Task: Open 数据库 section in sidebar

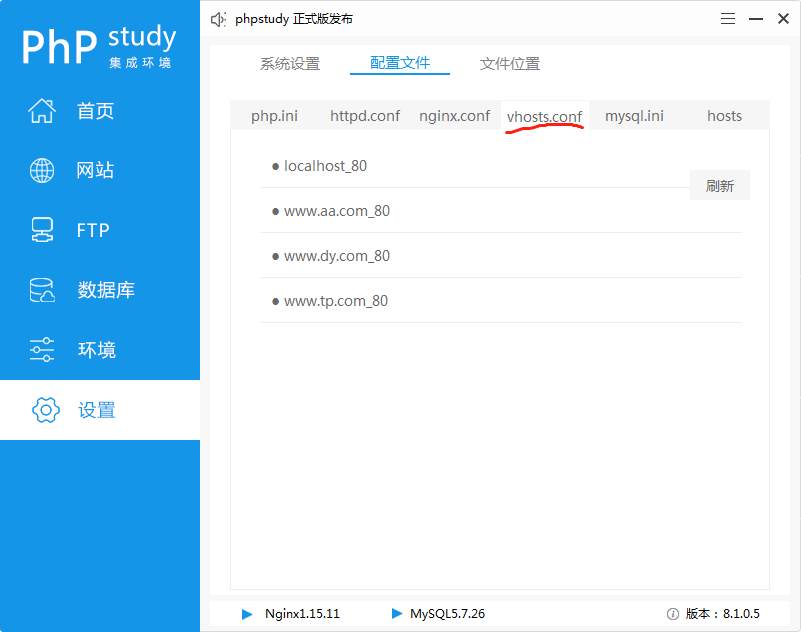Action: [x=100, y=290]
